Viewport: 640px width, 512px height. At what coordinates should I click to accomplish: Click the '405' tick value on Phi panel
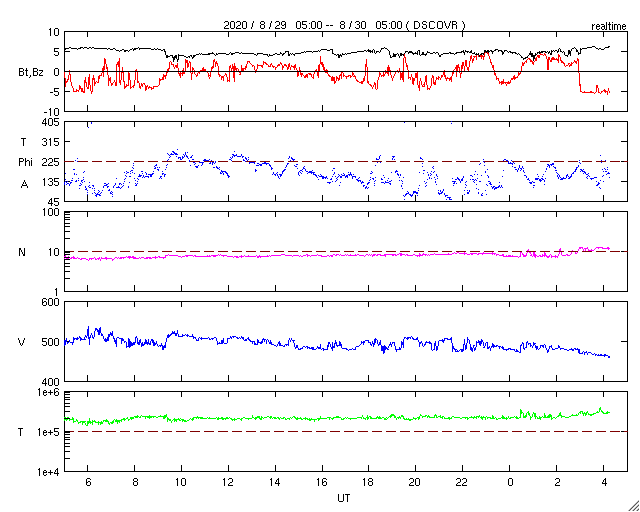pos(51,122)
